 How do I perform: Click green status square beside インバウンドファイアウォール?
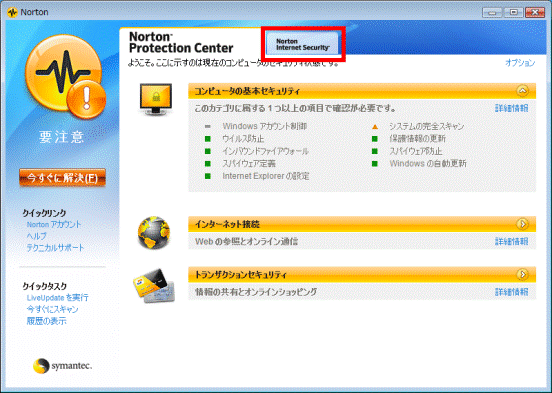pyautogui.click(x=208, y=151)
